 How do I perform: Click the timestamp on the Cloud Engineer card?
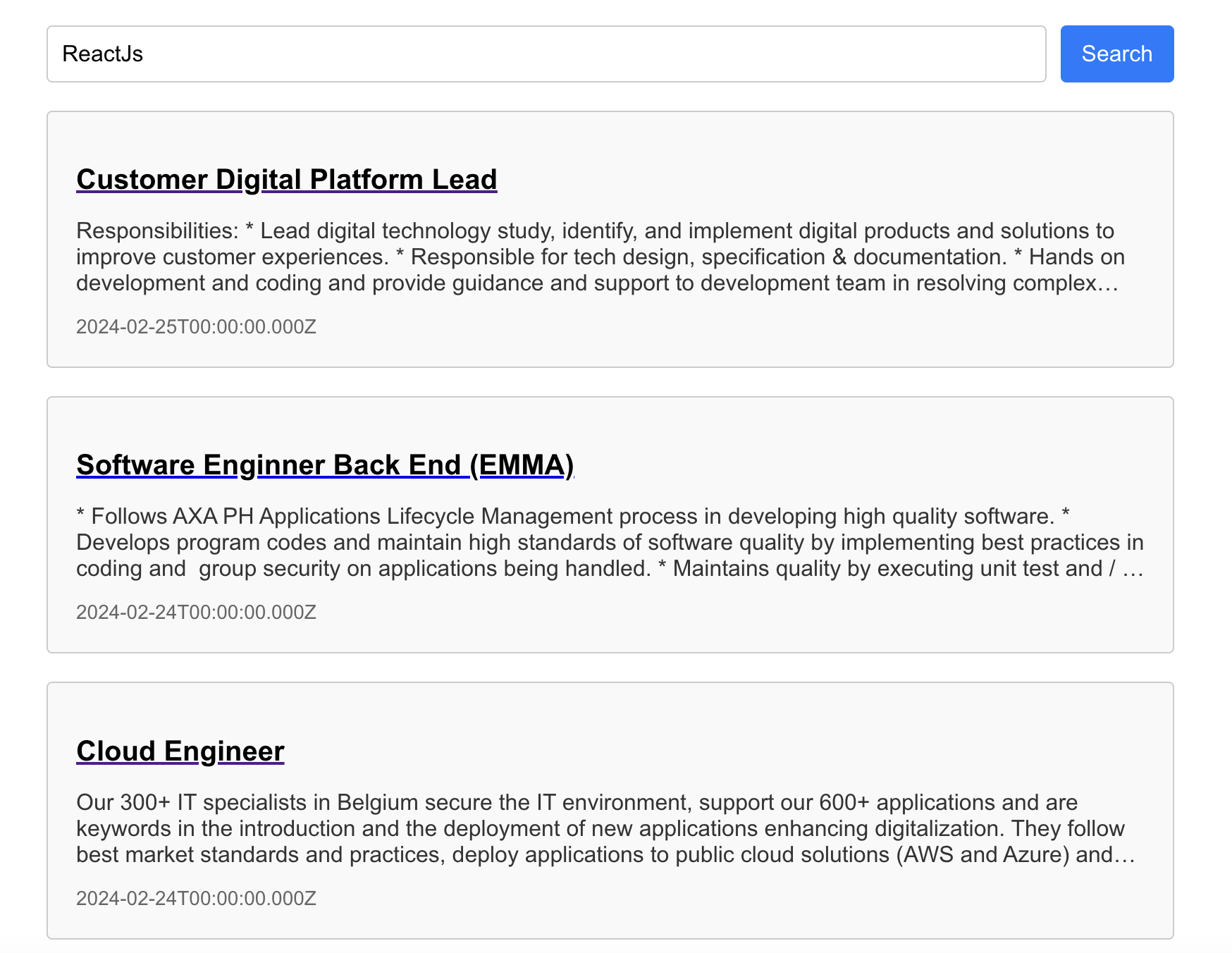point(196,898)
